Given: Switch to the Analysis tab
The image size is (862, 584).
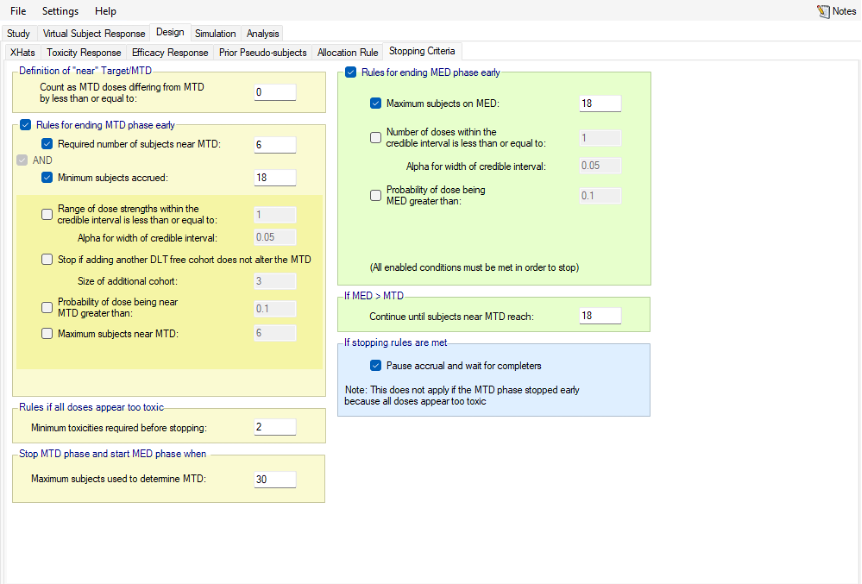Looking at the screenshot, I should click(x=263, y=33).
